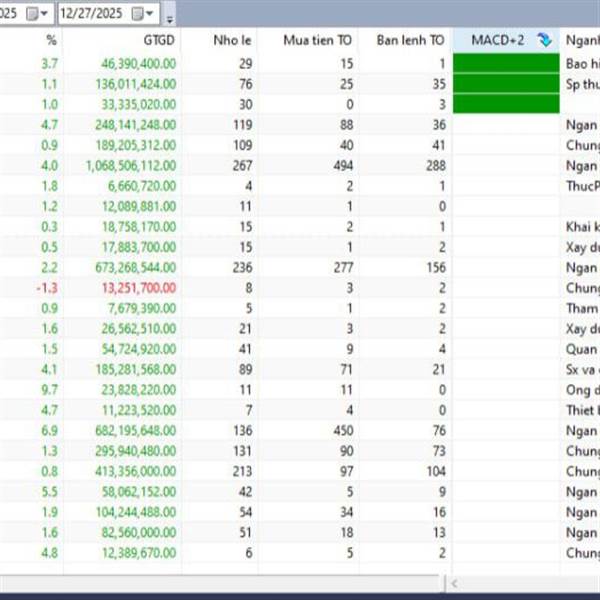600x600 pixels.
Task: Sort by the GTGD column header
Action: 159,40
